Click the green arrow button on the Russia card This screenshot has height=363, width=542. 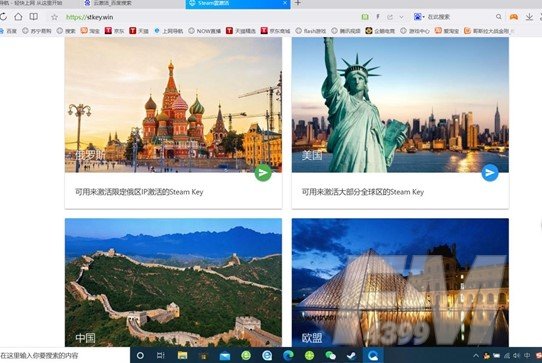tap(263, 173)
